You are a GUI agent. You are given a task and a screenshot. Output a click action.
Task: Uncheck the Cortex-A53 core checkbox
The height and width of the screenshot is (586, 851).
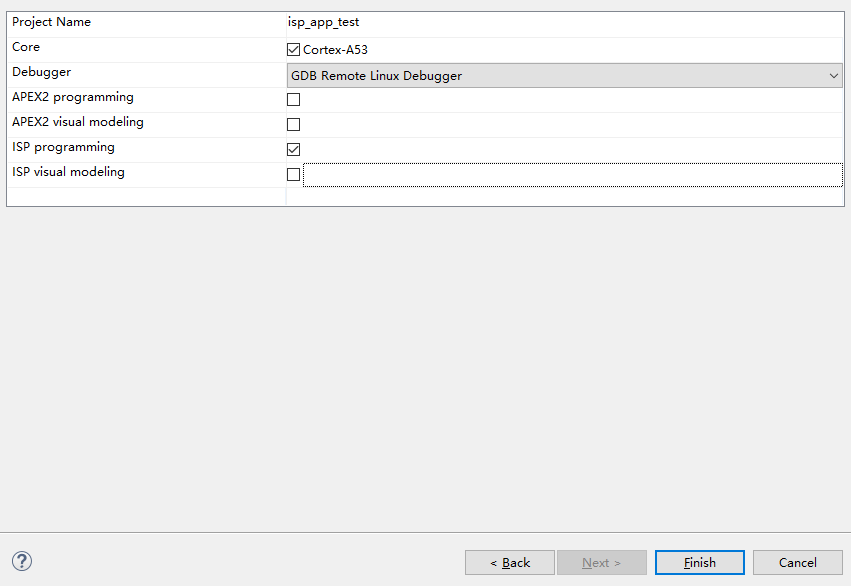[293, 50]
